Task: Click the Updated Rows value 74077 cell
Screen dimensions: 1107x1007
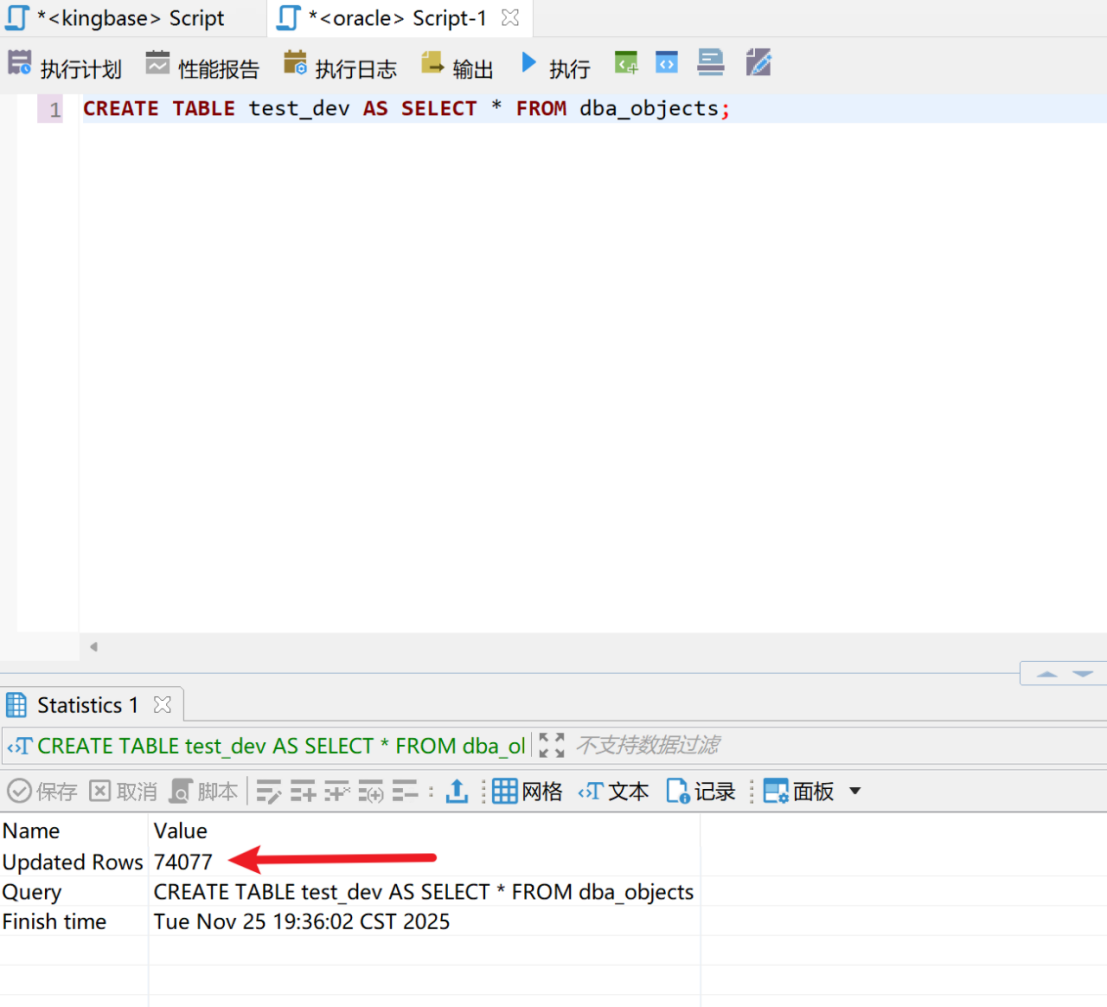Action: click(183, 862)
